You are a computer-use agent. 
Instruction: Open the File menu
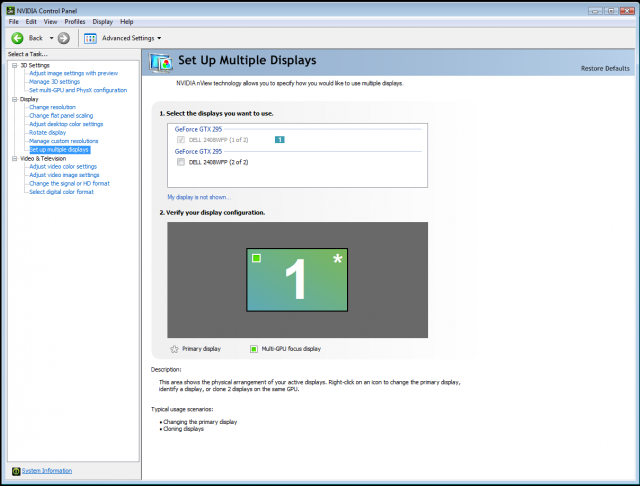pyautogui.click(x=14, y=22)
